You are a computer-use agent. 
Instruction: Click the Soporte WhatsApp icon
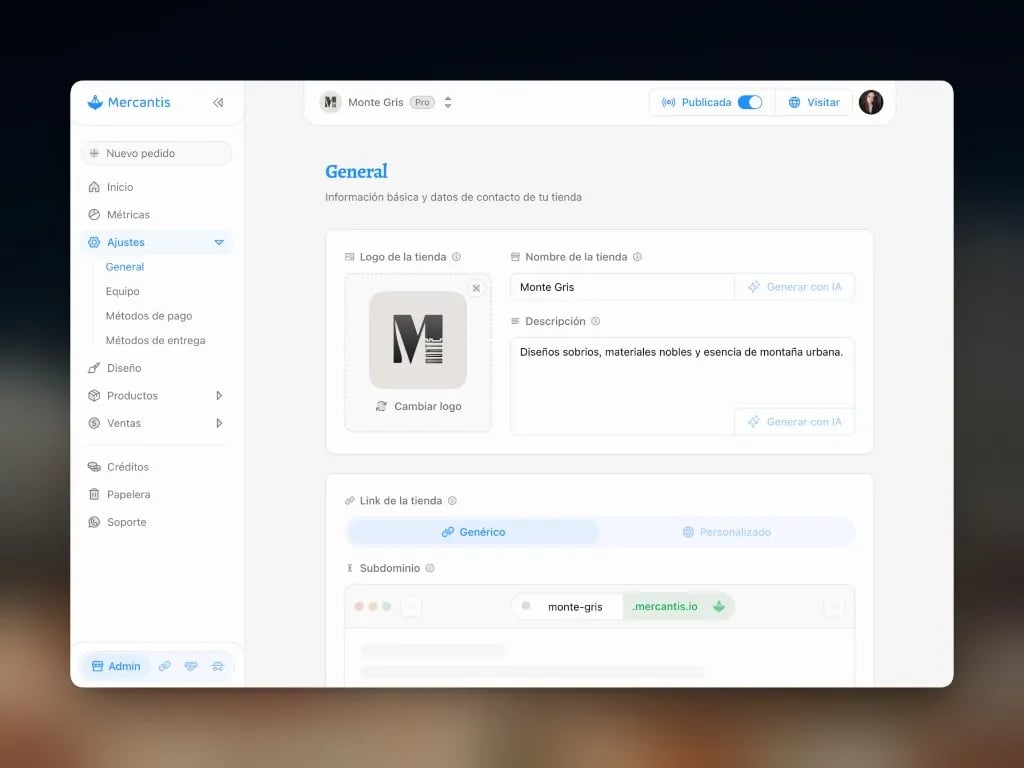click(94, 522)
